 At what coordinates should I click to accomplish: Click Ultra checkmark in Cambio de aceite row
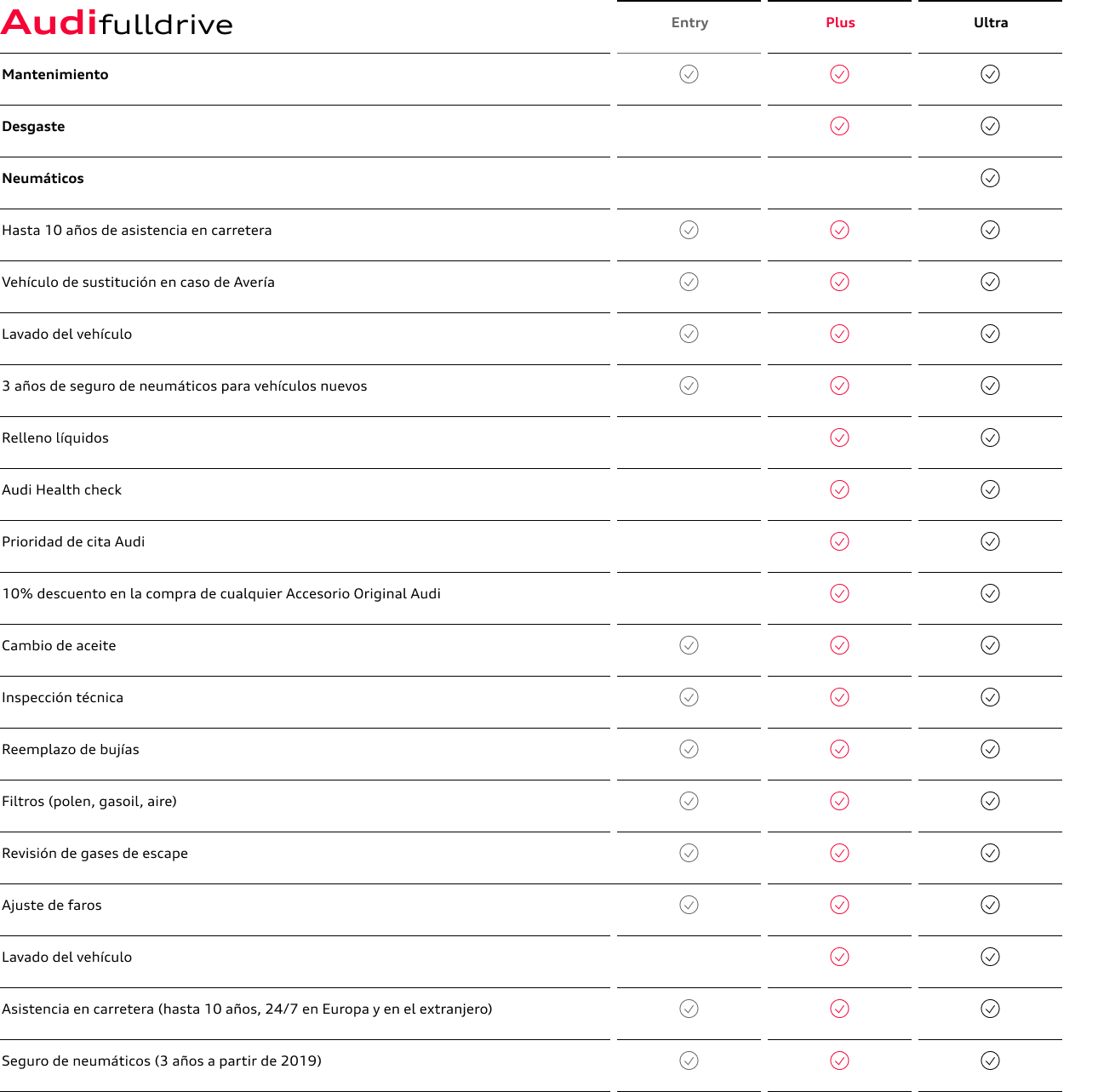tap(991, 645)
